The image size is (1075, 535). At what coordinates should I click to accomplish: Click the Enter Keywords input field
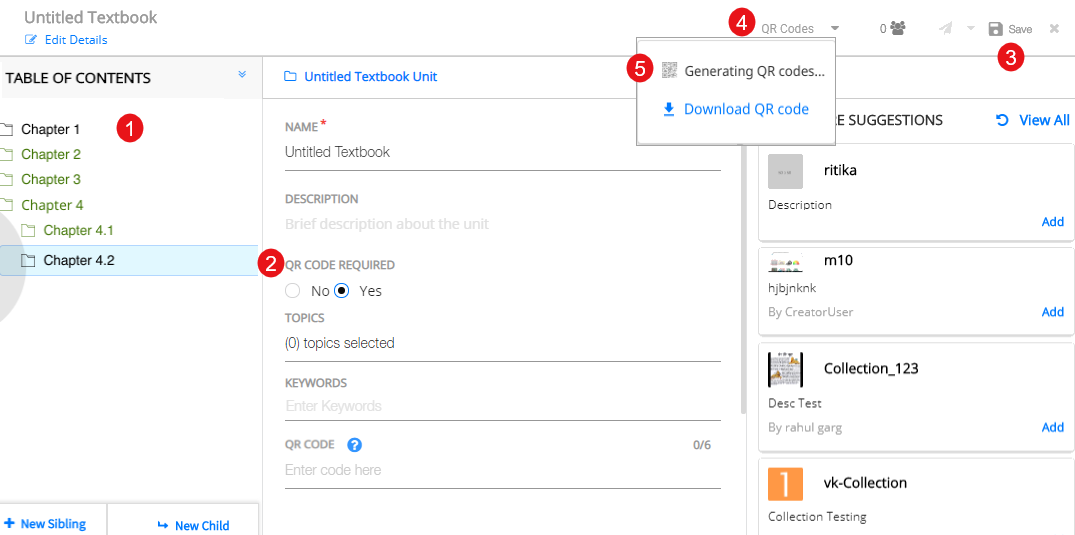tap(500, 406)
